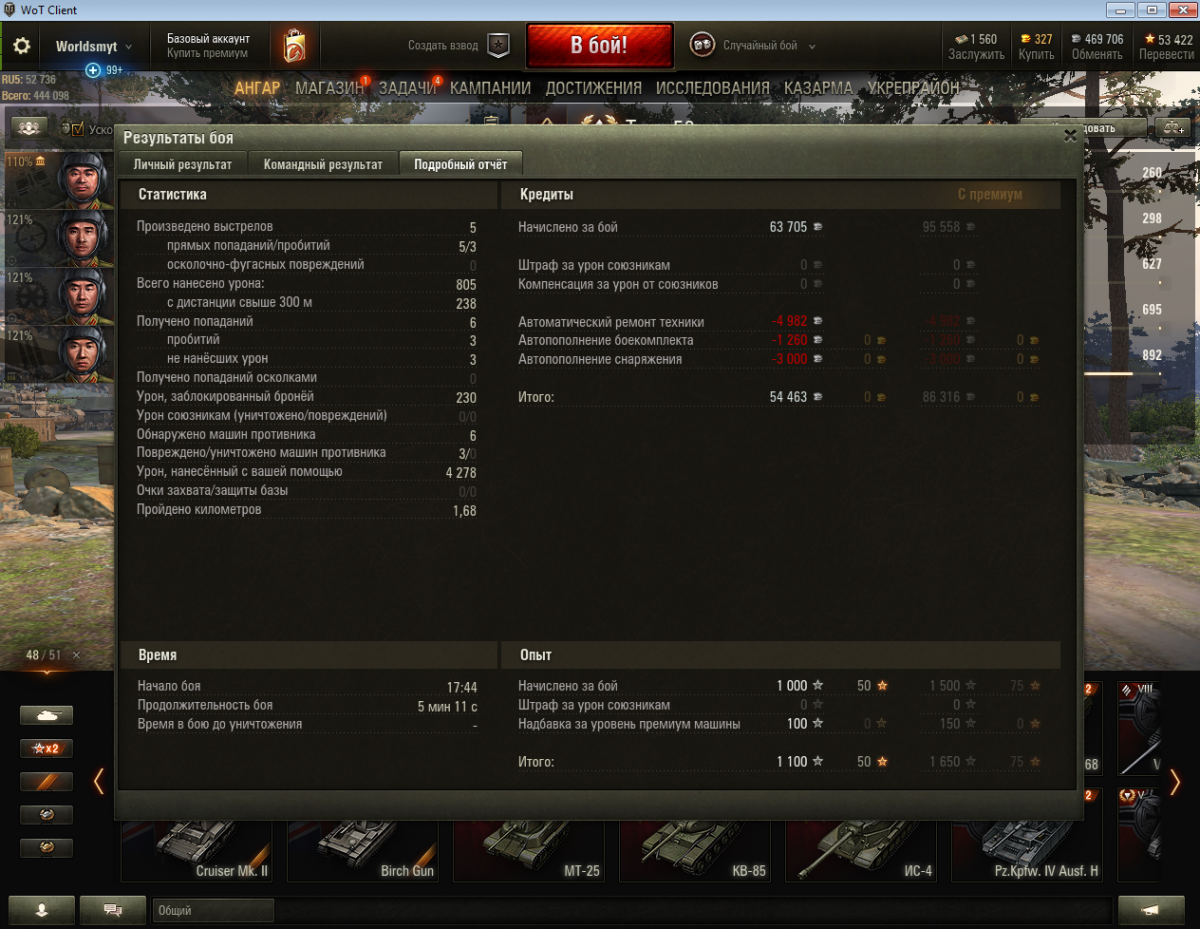
Task: Select the first crew member portrait at 110%
Action: (x=84, y=179)
